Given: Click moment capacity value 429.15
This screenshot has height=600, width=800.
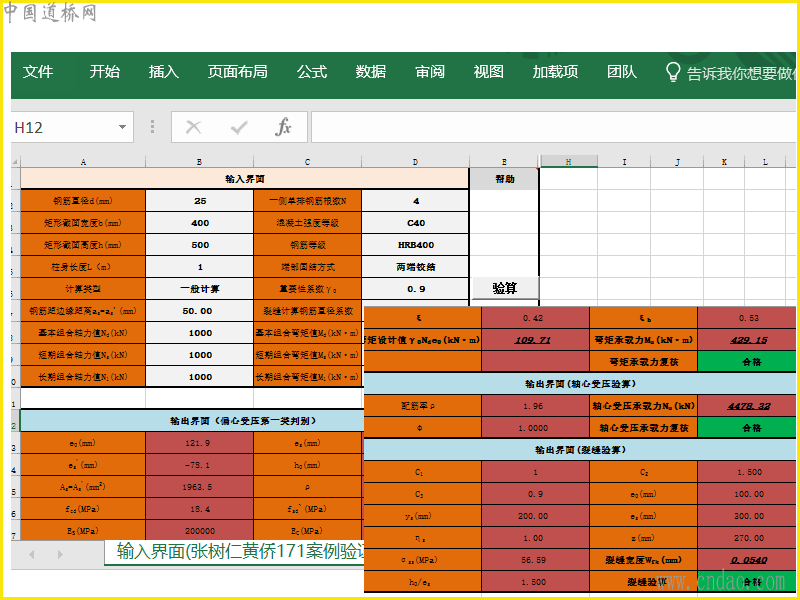Looking at the screenshot, I should point(747,340).
